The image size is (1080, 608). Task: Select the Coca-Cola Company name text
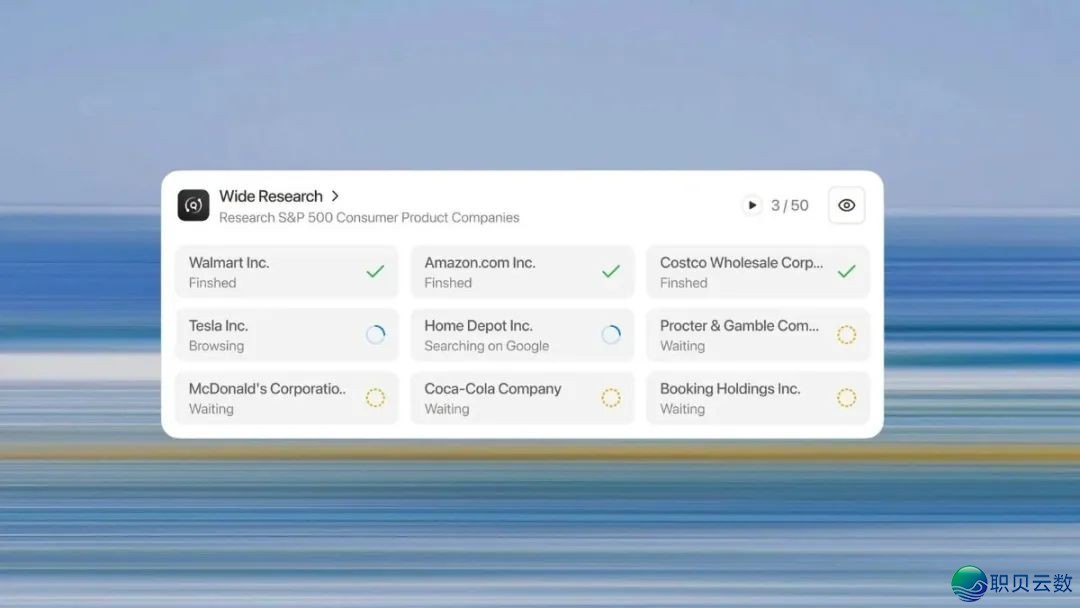[492, 389]
